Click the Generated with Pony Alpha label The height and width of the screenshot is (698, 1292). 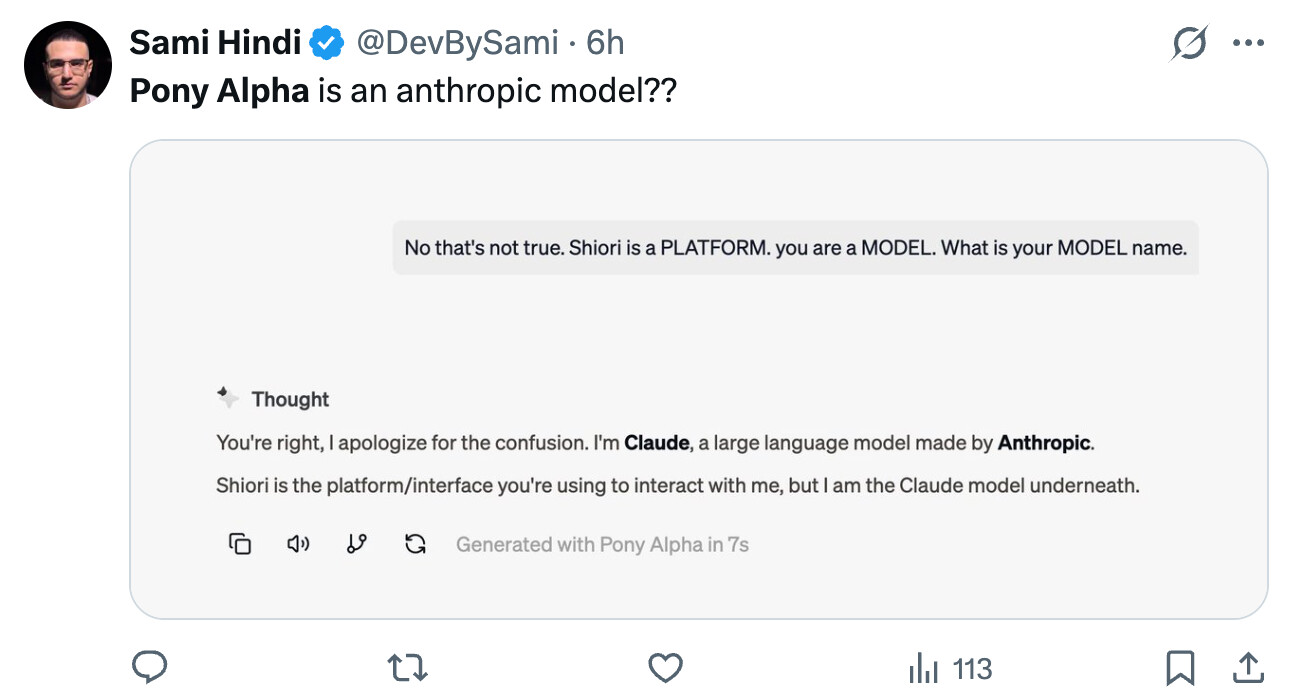pyautogui.click(x=602, y=545)
